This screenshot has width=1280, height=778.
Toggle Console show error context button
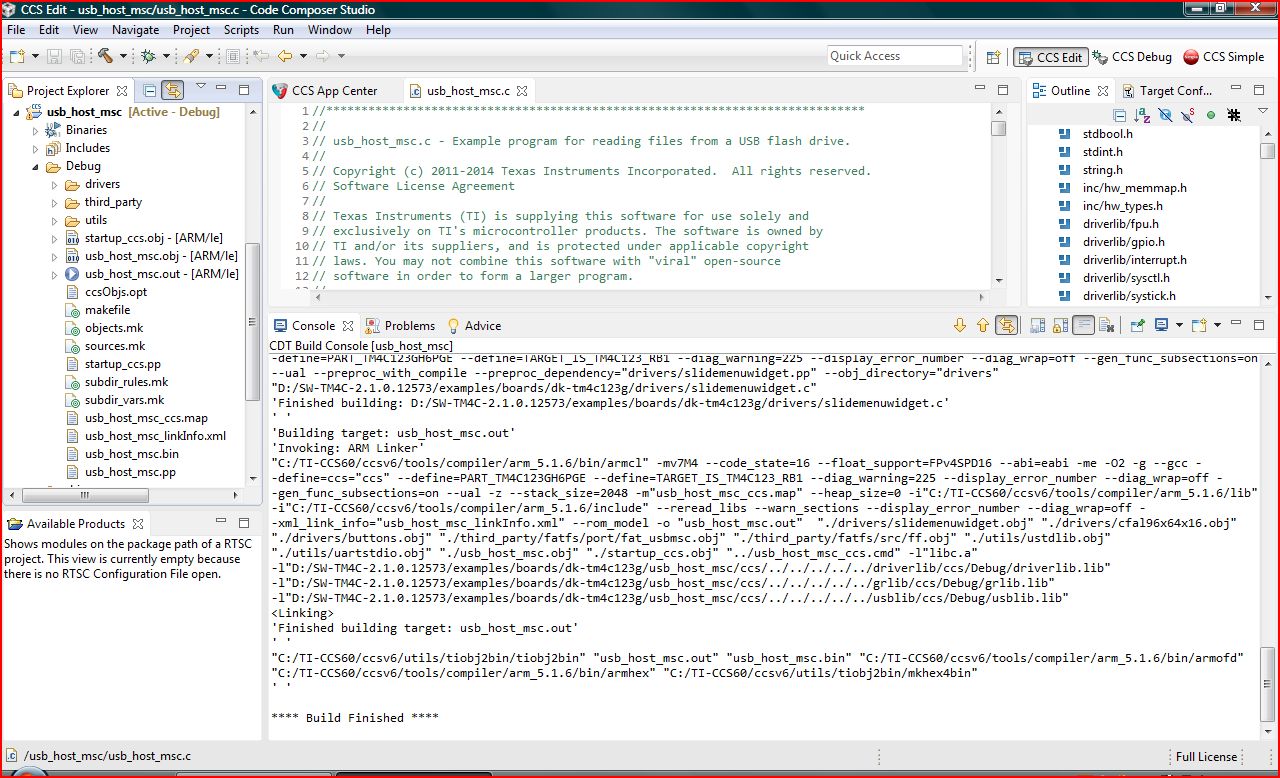[x=1006, y=325]
